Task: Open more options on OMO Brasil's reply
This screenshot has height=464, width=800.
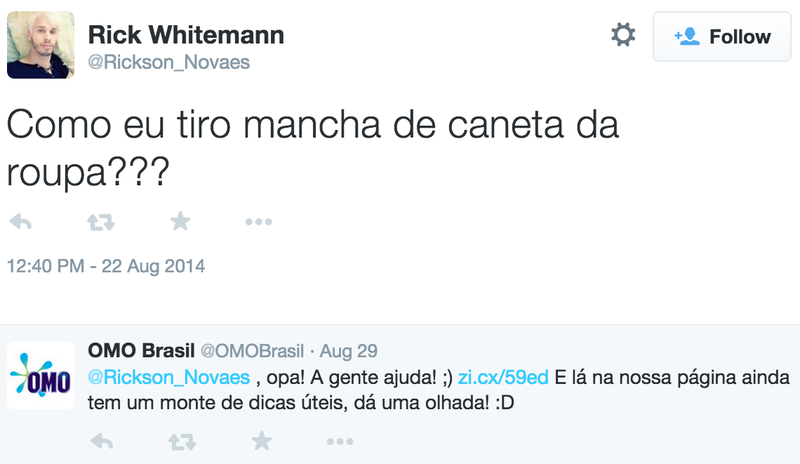Action: (340, 440)
